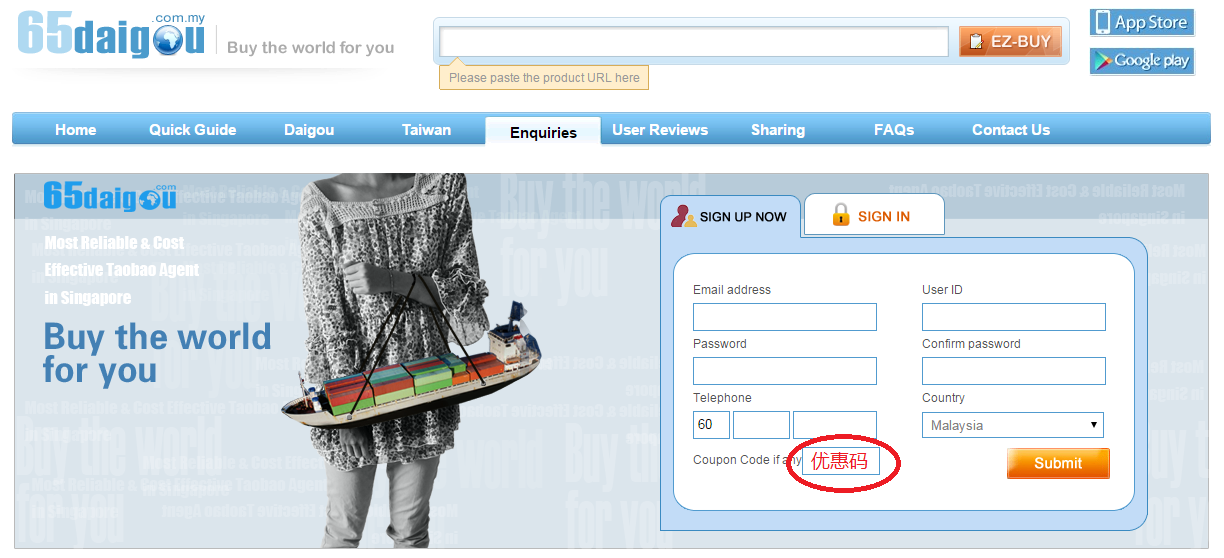Expand the Country dropdown showing Malaysia

pos(1013,425)
